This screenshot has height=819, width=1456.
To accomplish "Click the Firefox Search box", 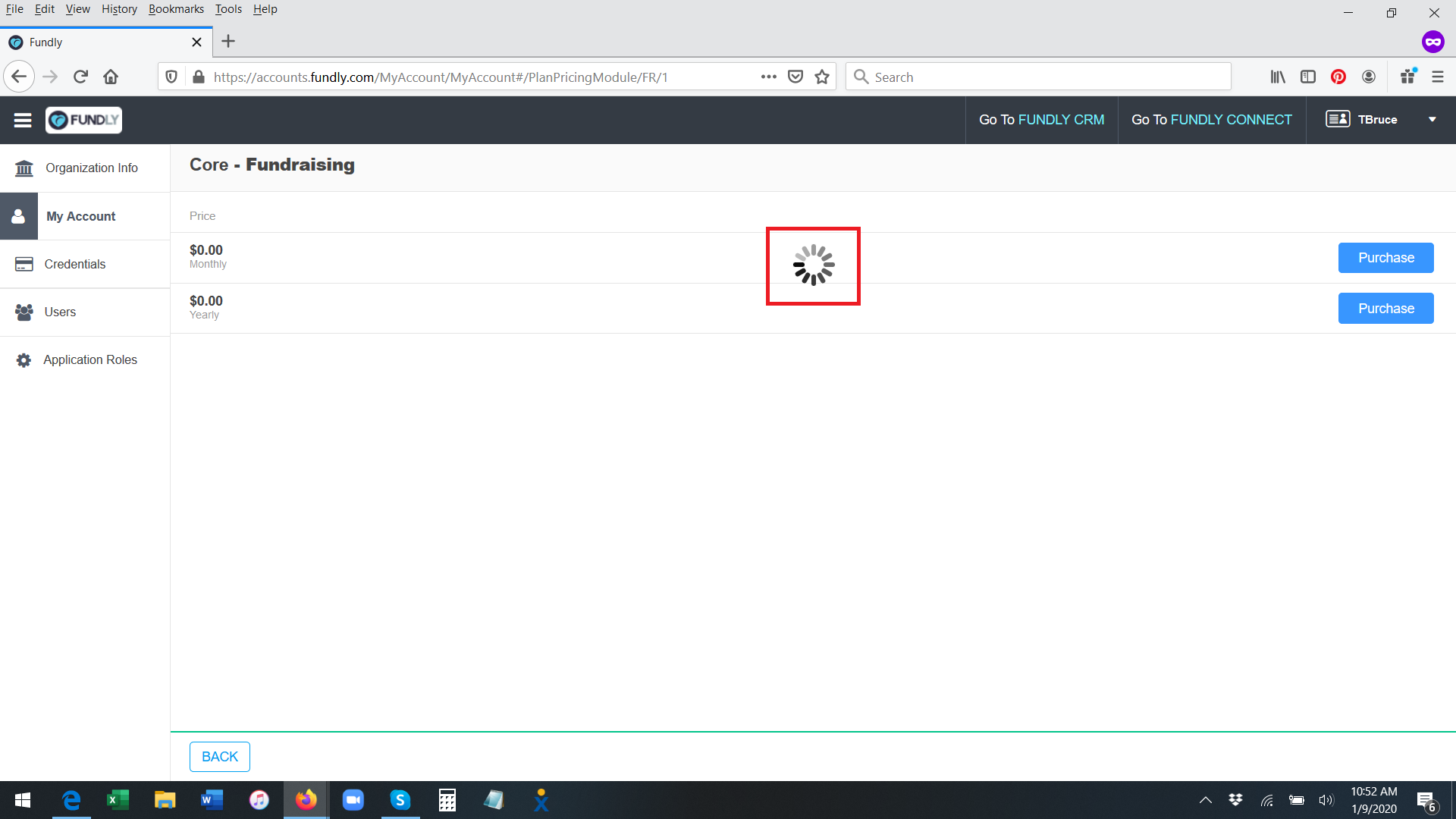I will (x=1038, y=77).
